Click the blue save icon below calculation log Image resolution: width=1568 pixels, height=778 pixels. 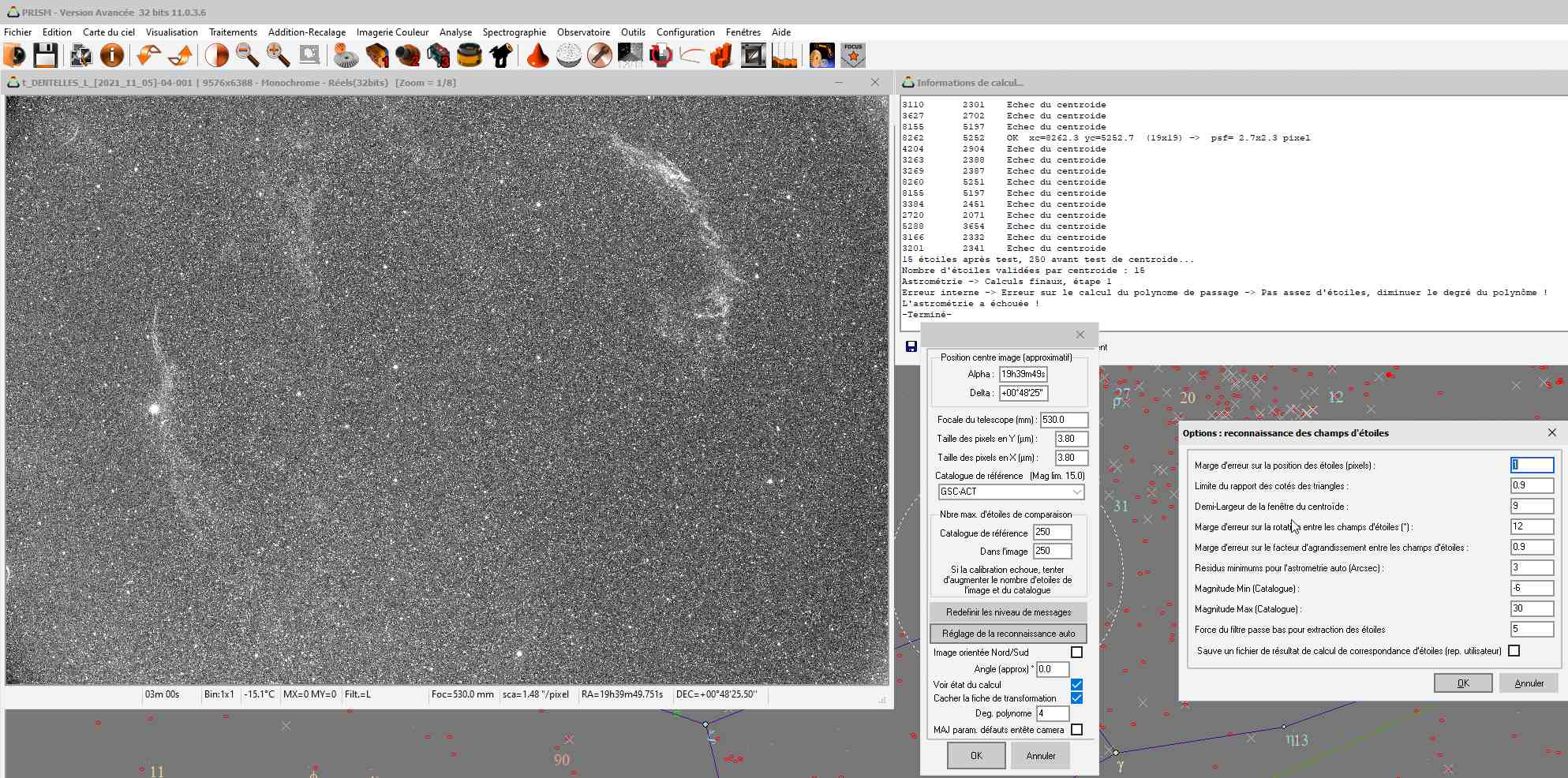911,346
